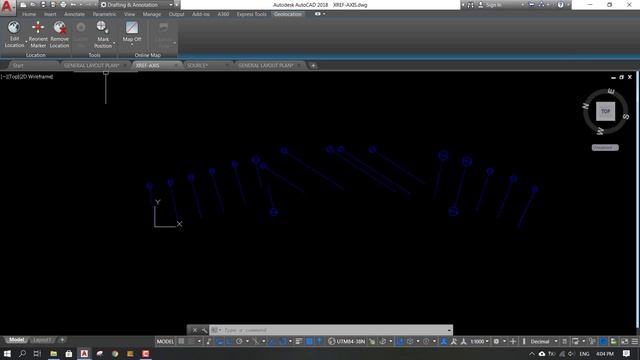This screenshot has width=640, height=360.
Task: Toggle grid display in status bar
Action: tap(181, 341)
